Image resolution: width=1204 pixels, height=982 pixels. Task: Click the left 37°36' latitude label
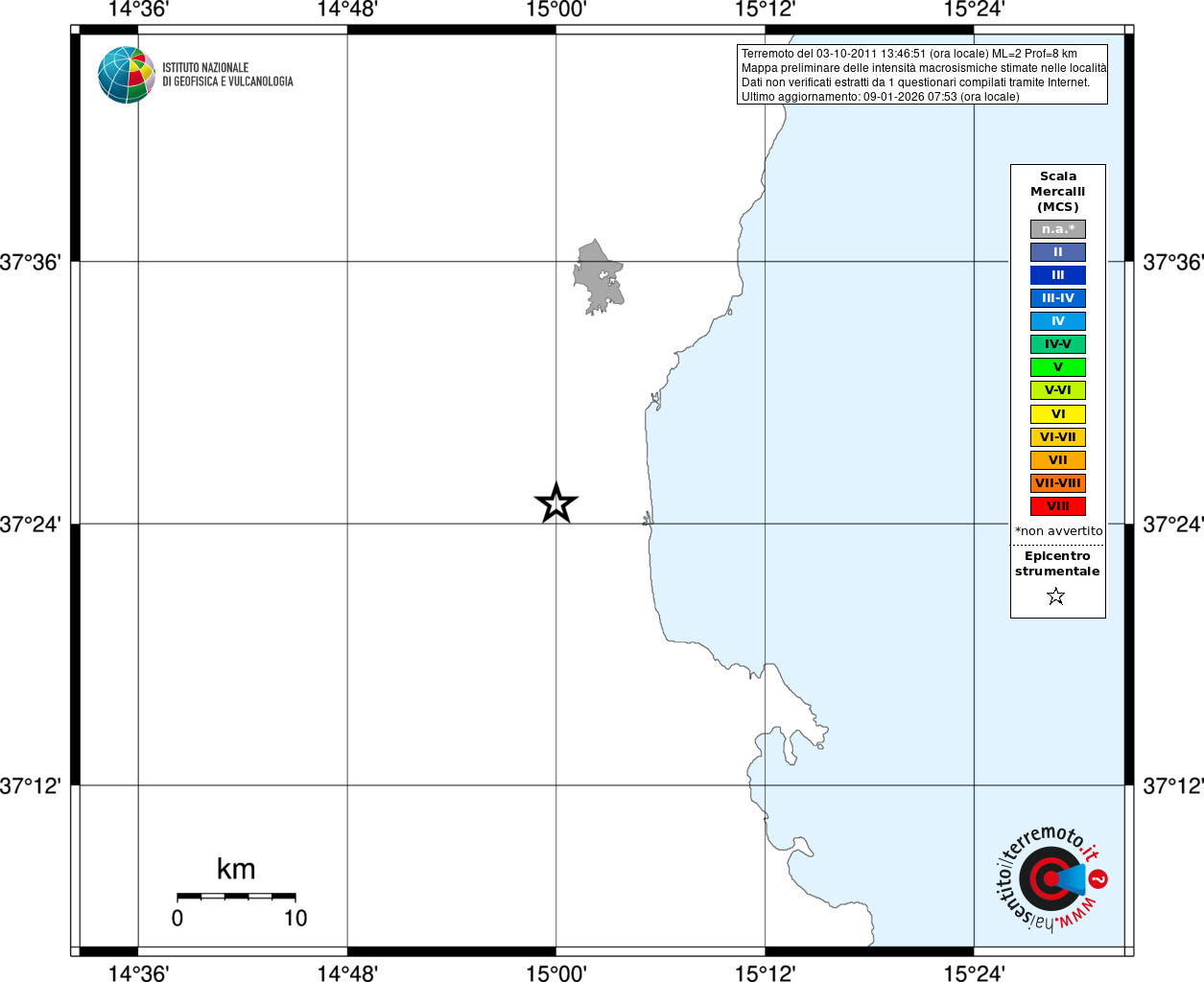click(x=31, y=262)
